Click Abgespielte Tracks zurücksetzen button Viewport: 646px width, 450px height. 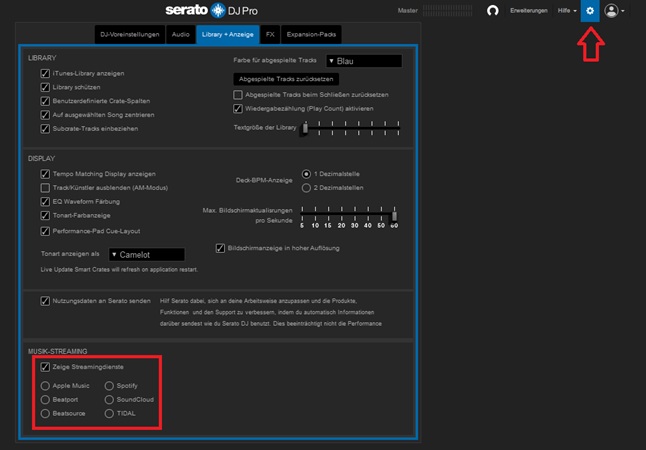286,79
